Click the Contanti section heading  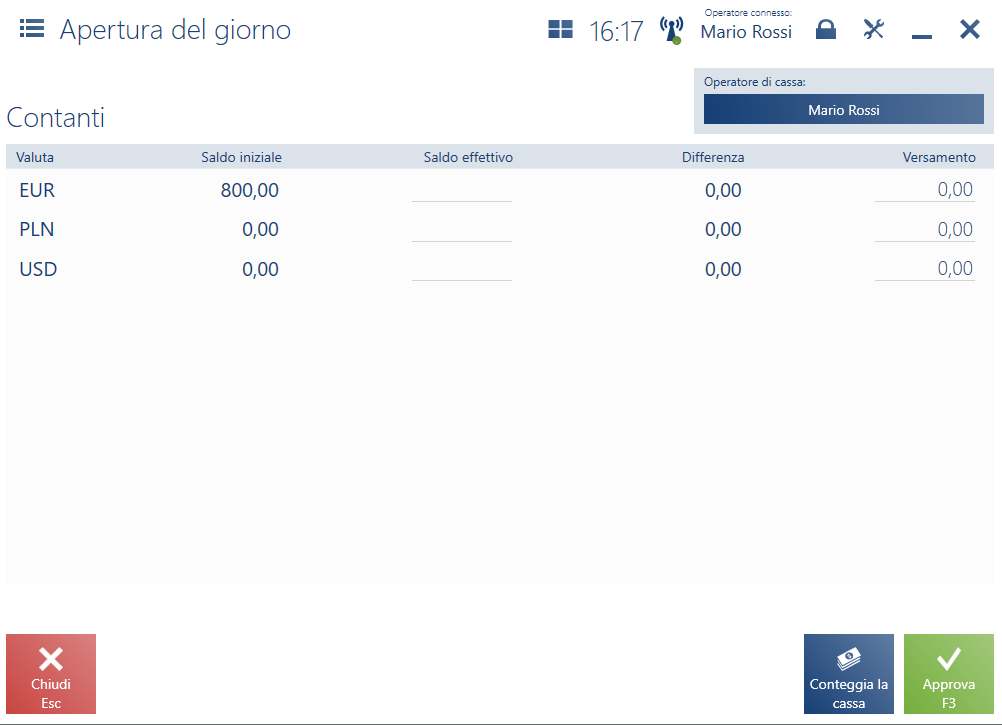coord(56,118)
